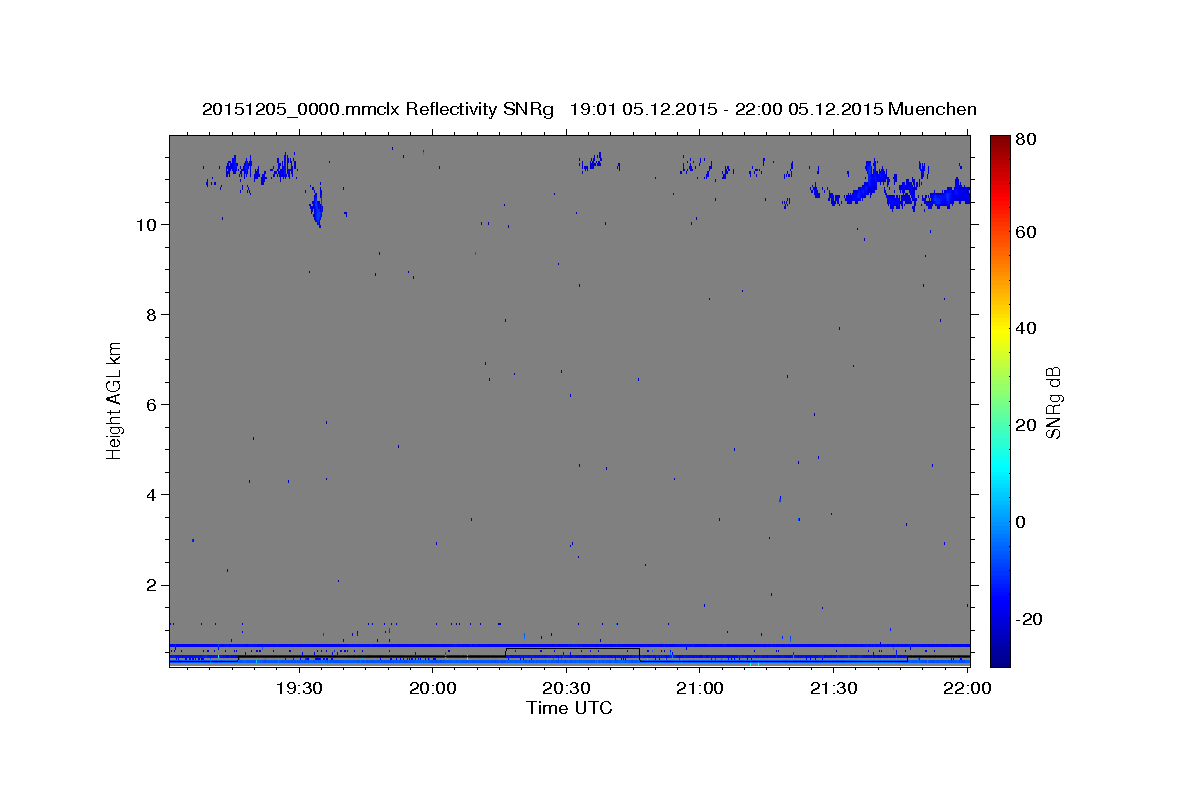The image size is (1200, 800).
Task: Click the 'Time UTC' axis label
Action: click(x=569, y=708)
